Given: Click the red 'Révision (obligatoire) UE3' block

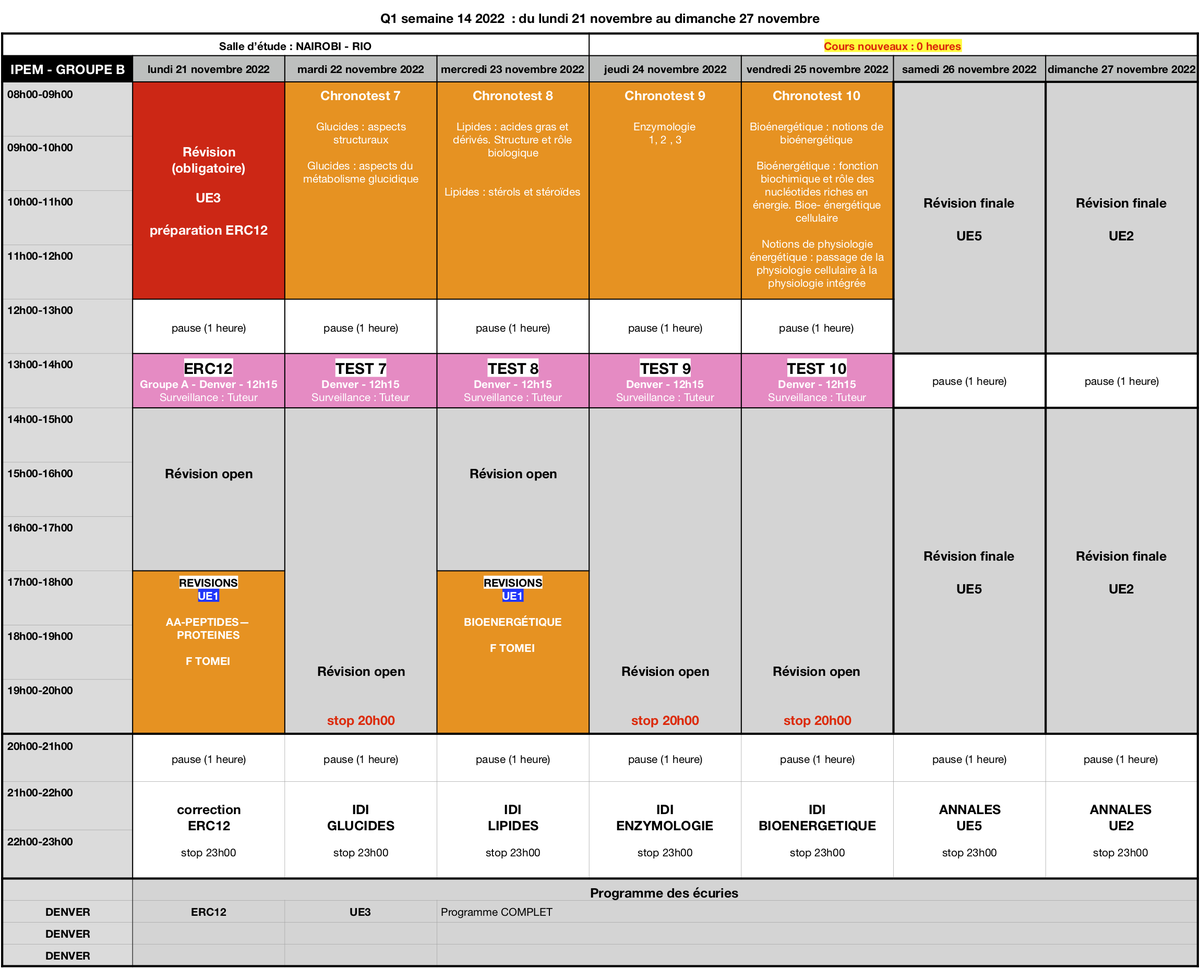Looking at the screenshot, I should 209,191.
